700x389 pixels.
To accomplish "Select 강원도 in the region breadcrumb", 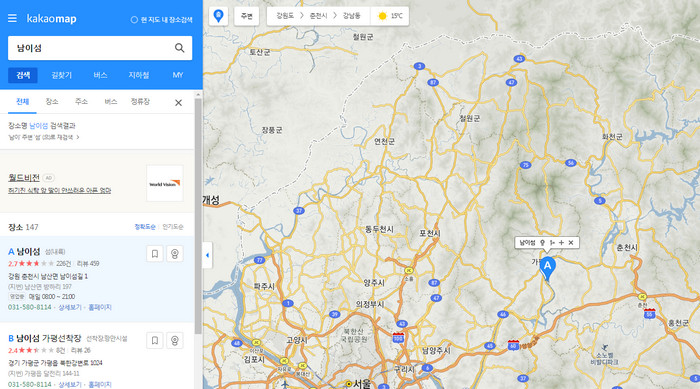I will pyautogui.click(x=285, y=16).
